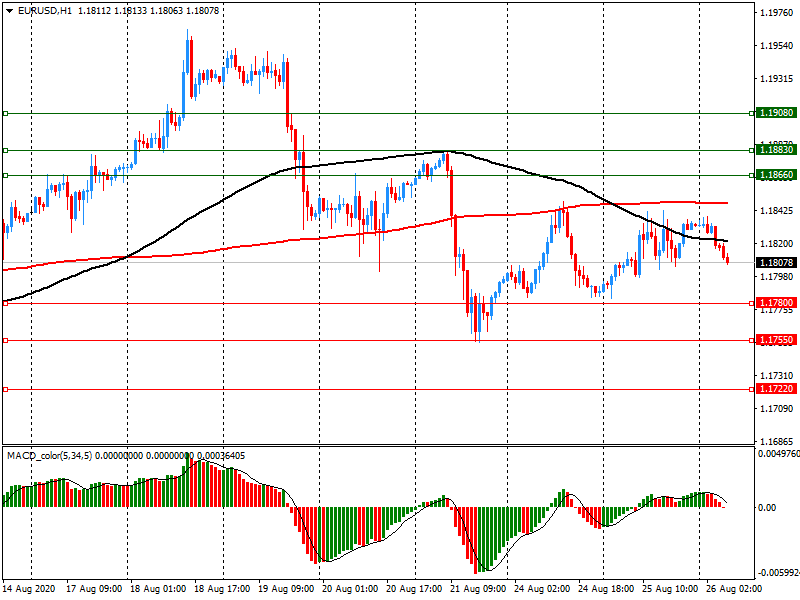The image size is (800, 600).
Task: Click the 1.17090 price scale value
Action: [777, 409]
